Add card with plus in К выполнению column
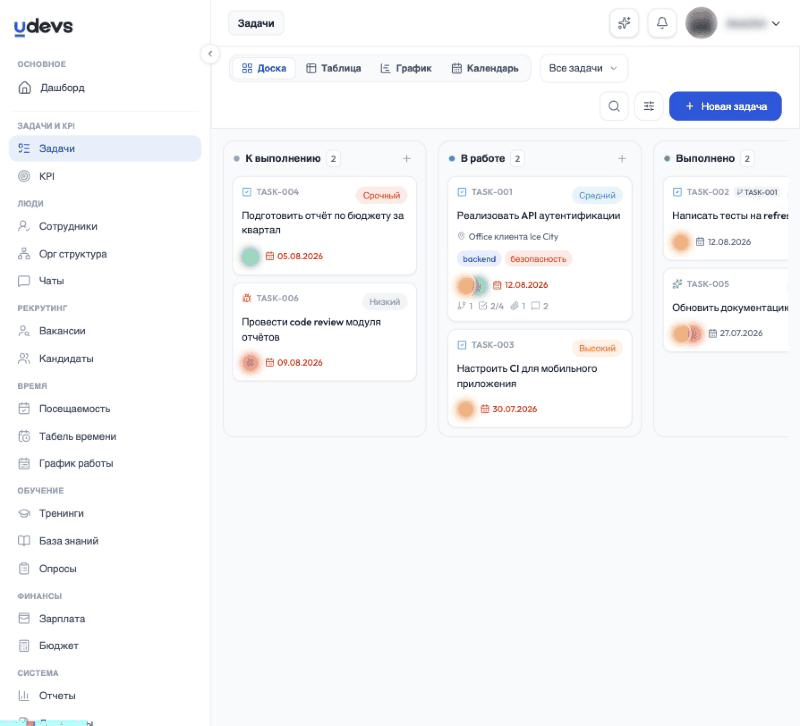 click(407, 159)
